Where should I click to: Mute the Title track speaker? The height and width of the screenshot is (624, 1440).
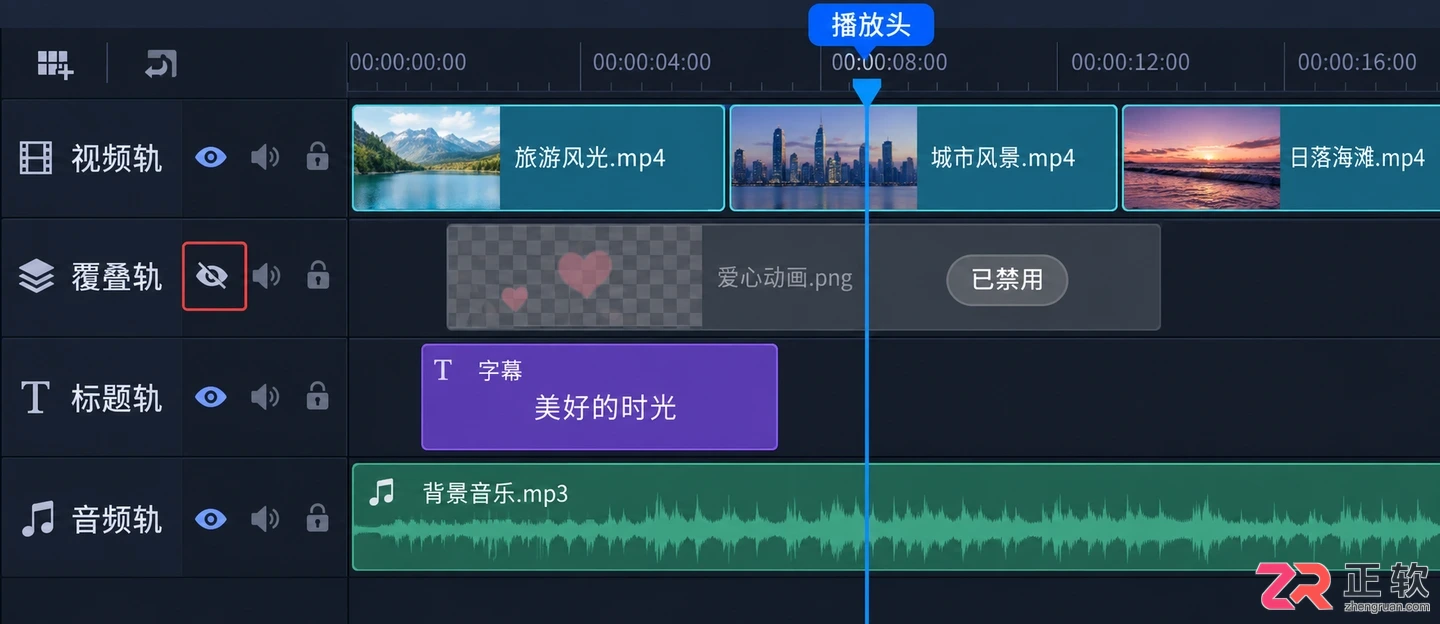point(265,397)
